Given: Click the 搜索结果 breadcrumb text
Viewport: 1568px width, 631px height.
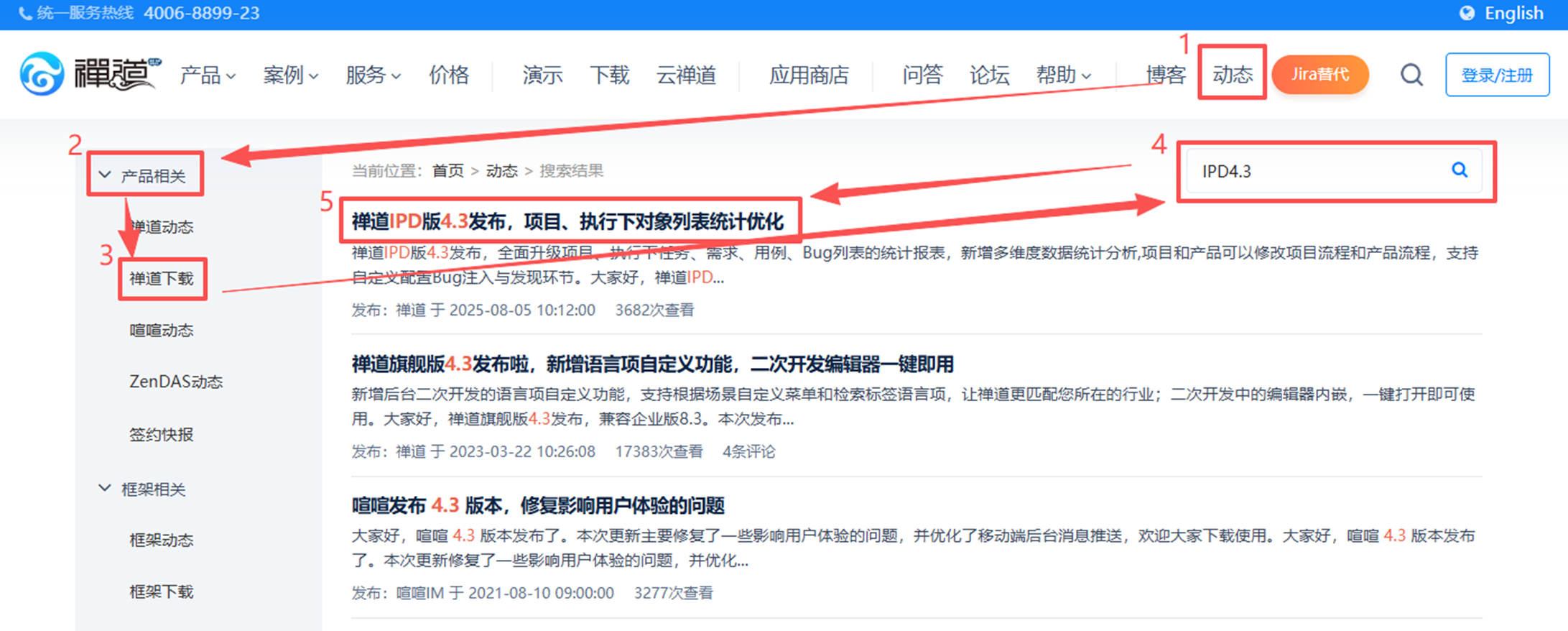Looking at the screenshot, I should [x=572, y=171].
